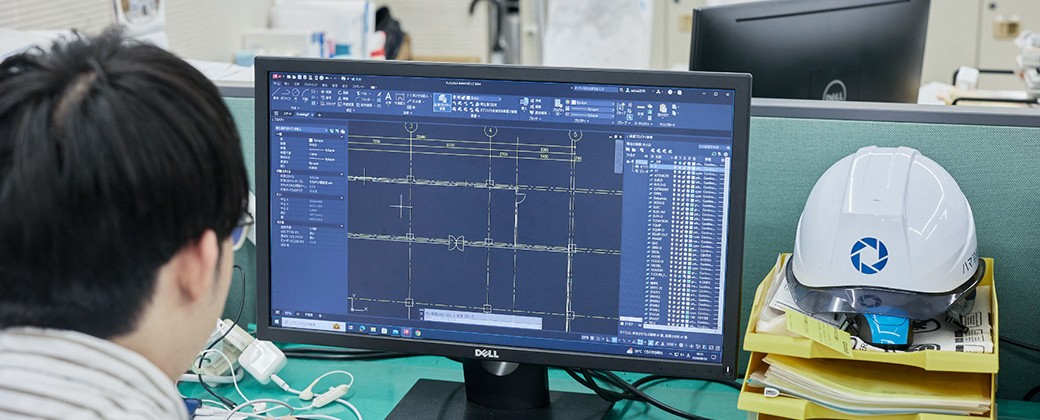1040x420 pixels.
Task: Open the AutoCAD application menu logo
Action: pos(275,76)
